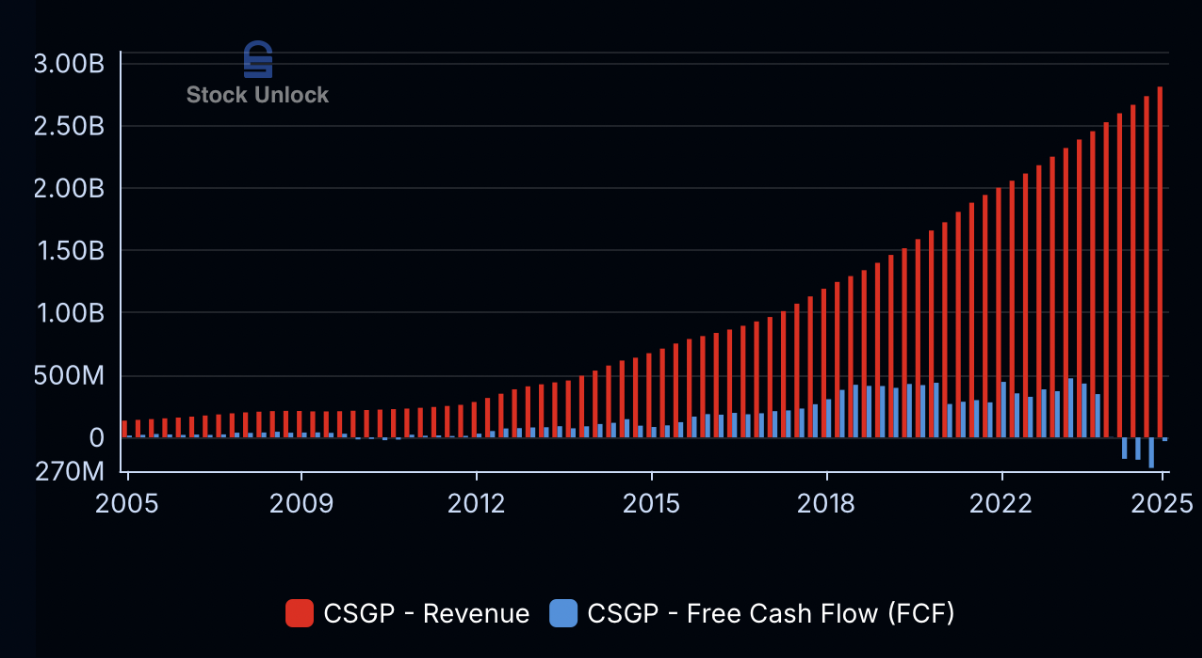
Task: Click the 3.00B y-axis label
Action: [x=69, y=64]
